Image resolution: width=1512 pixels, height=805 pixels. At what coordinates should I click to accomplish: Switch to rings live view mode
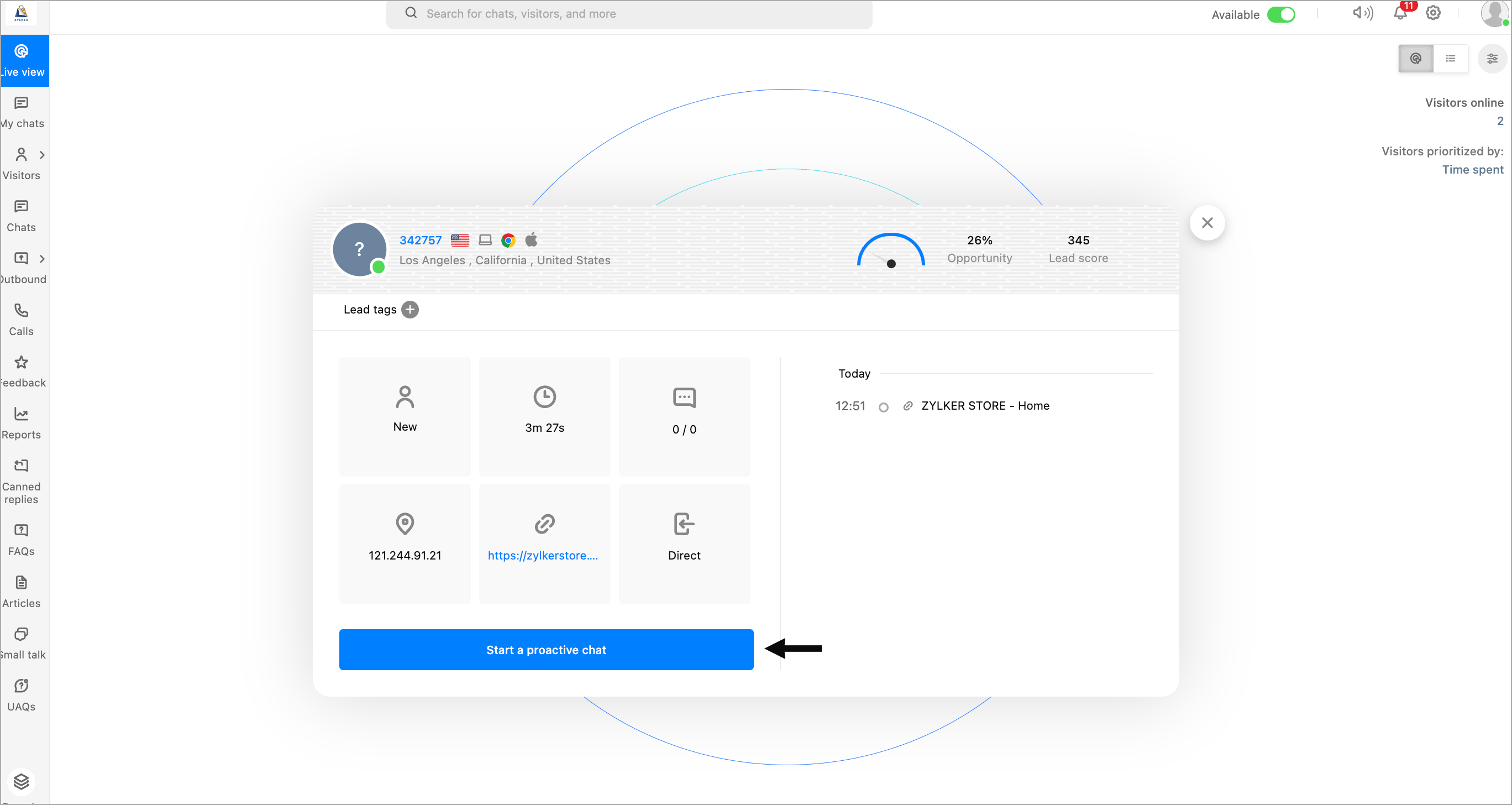(x=1415, y=59)
